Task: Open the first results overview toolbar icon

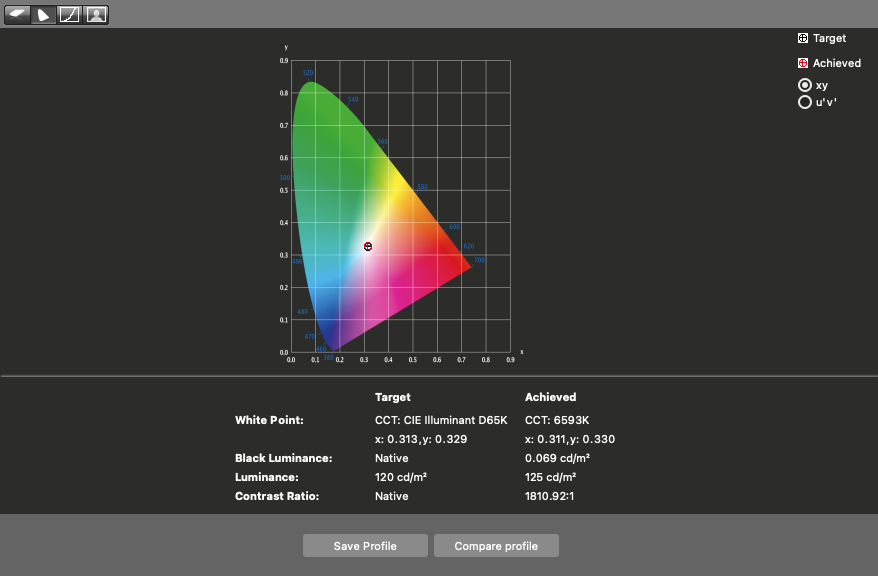Action: click(18, 15)
